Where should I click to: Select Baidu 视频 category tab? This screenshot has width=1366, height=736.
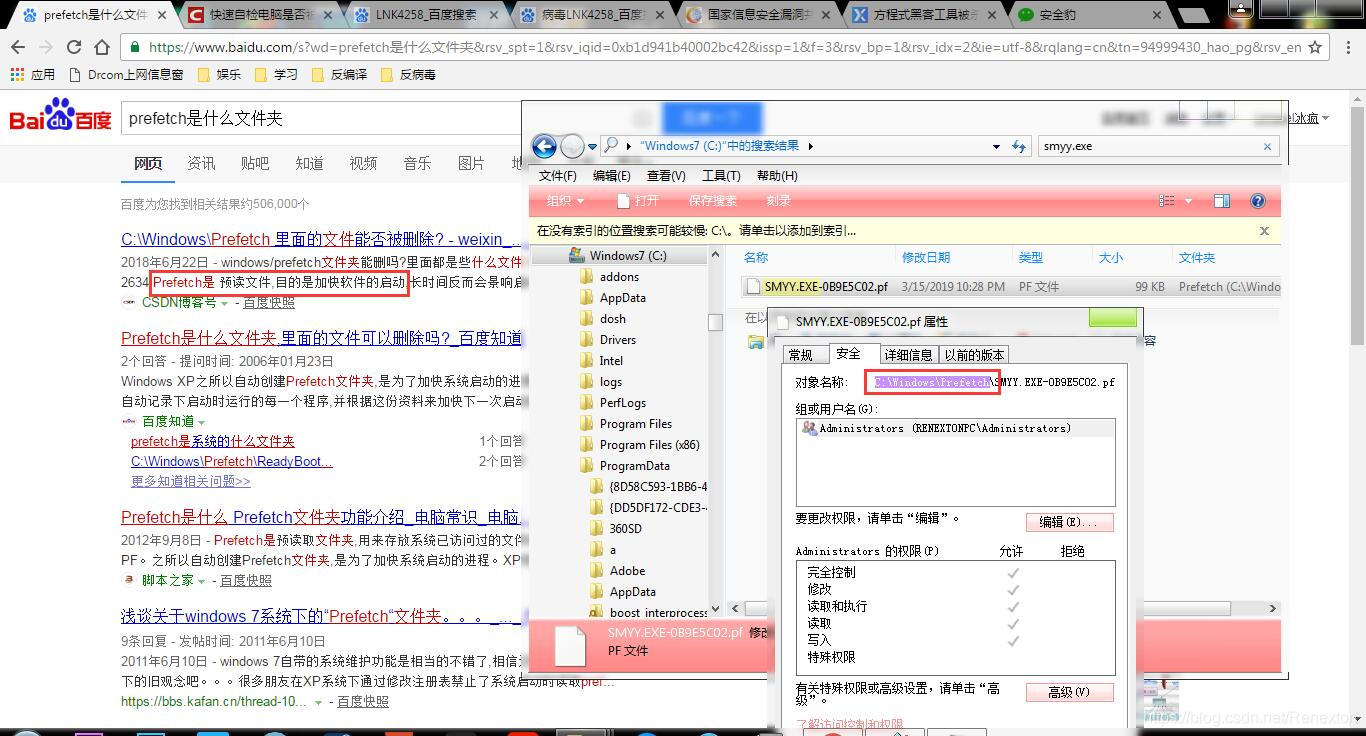point(363,163)
